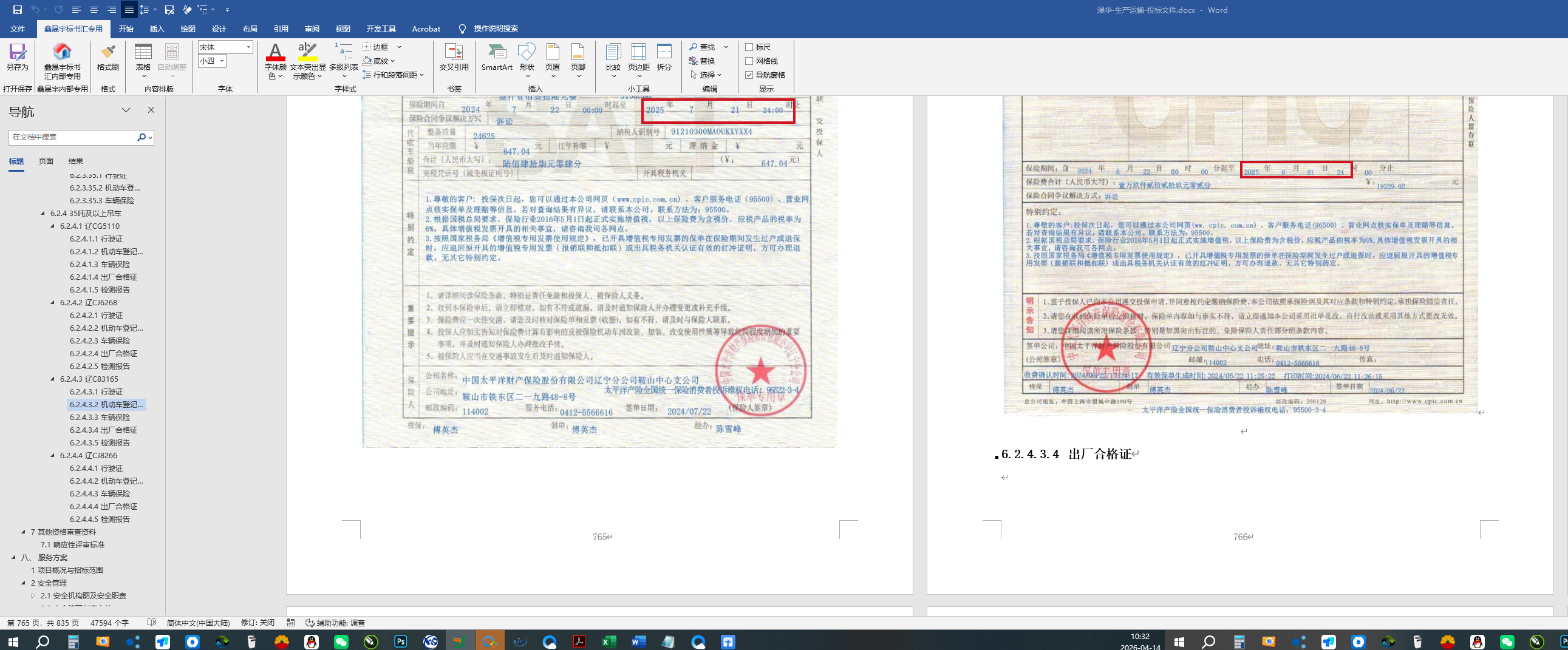
Task: Close the 导航 navigation pane
Action: 151,110
